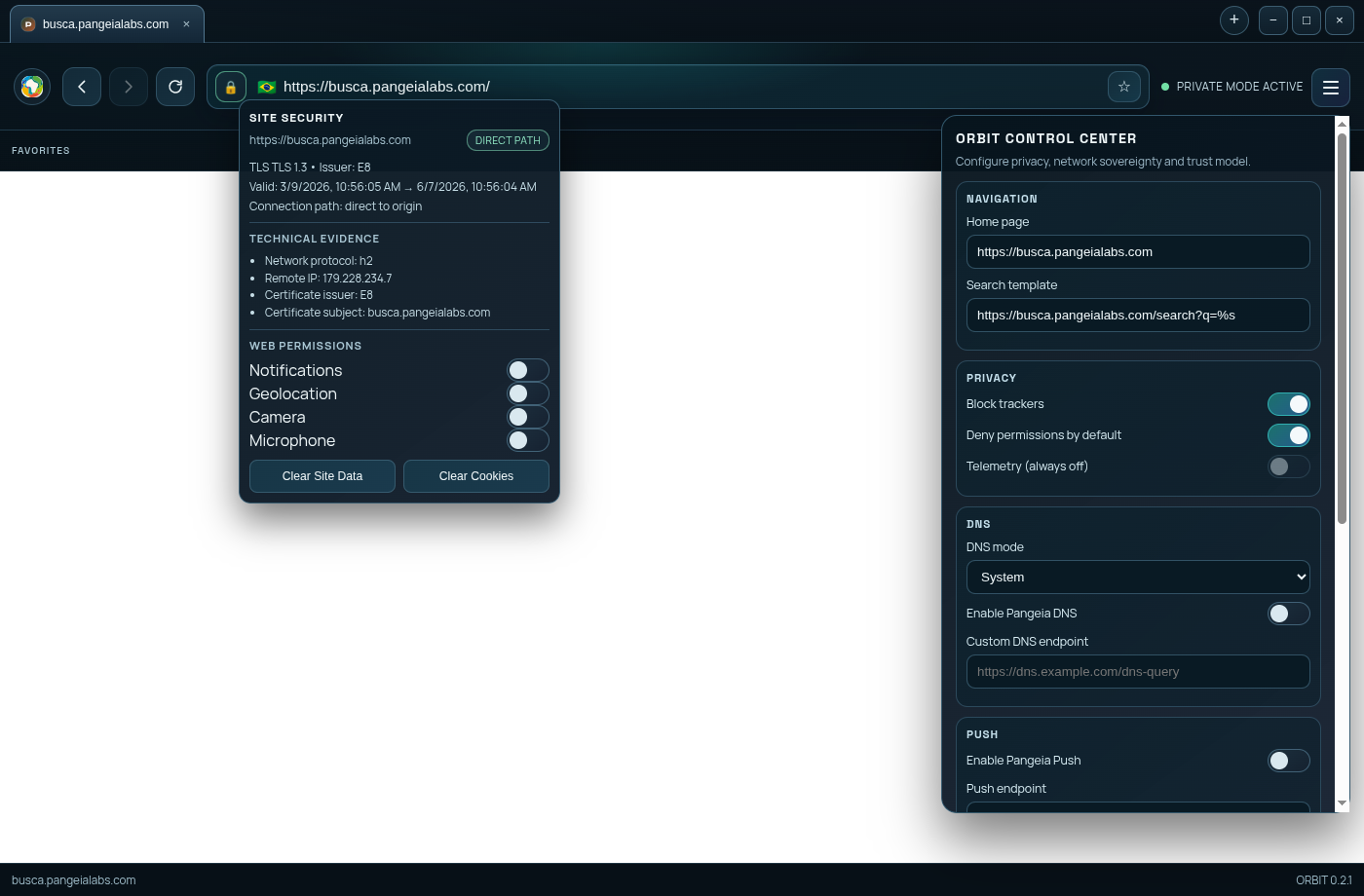Toggle Camera permission switch

tap(528, 417)
